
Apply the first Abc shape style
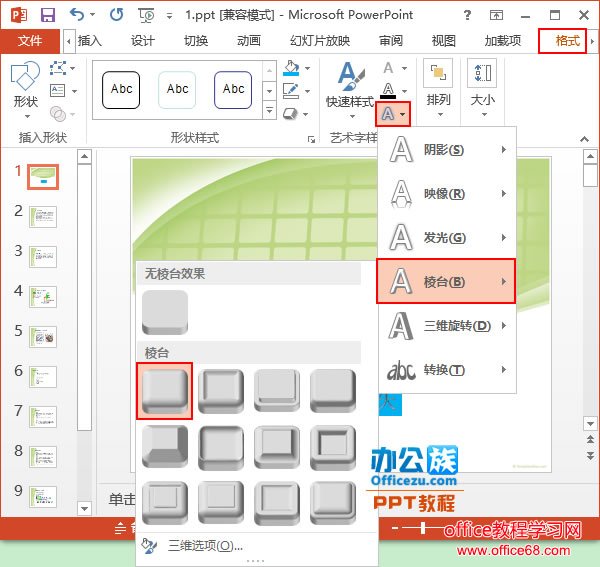(x=121, y=90)
